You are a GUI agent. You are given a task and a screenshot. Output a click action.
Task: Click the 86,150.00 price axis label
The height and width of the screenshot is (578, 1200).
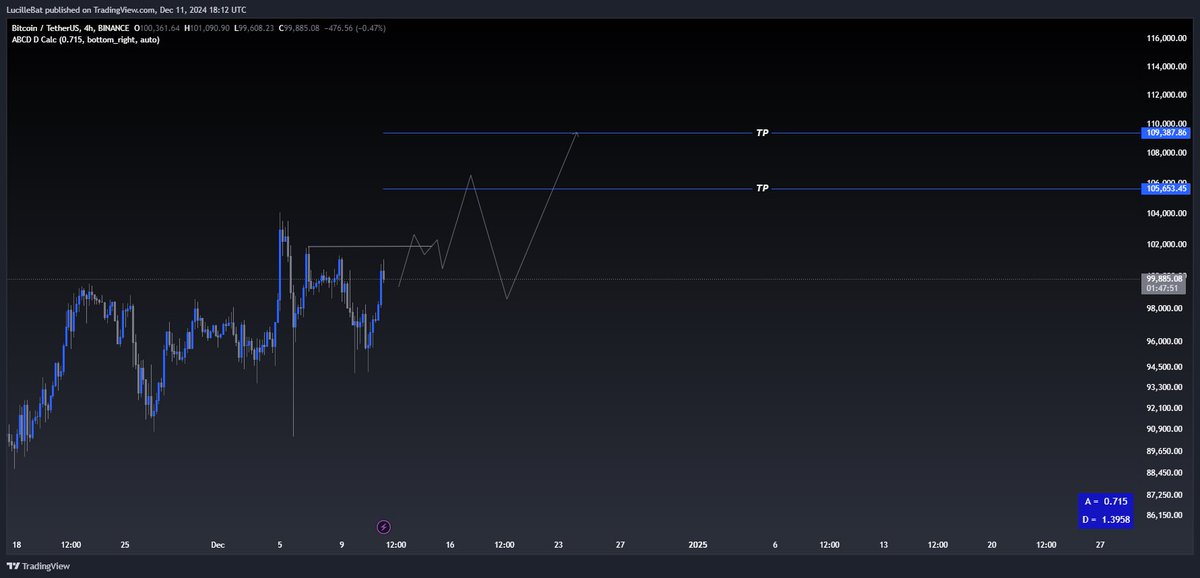click(x=1167, y=515)
